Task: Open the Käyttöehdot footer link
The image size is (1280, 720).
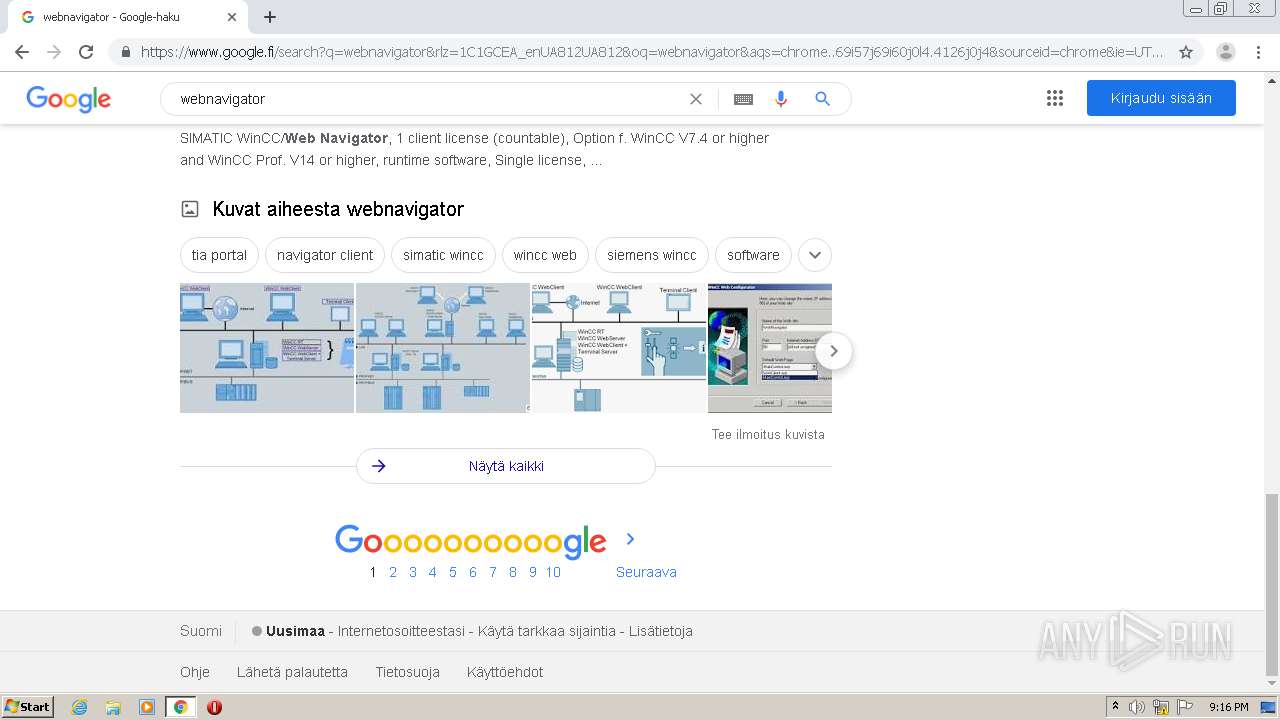Action: point(505,672)
